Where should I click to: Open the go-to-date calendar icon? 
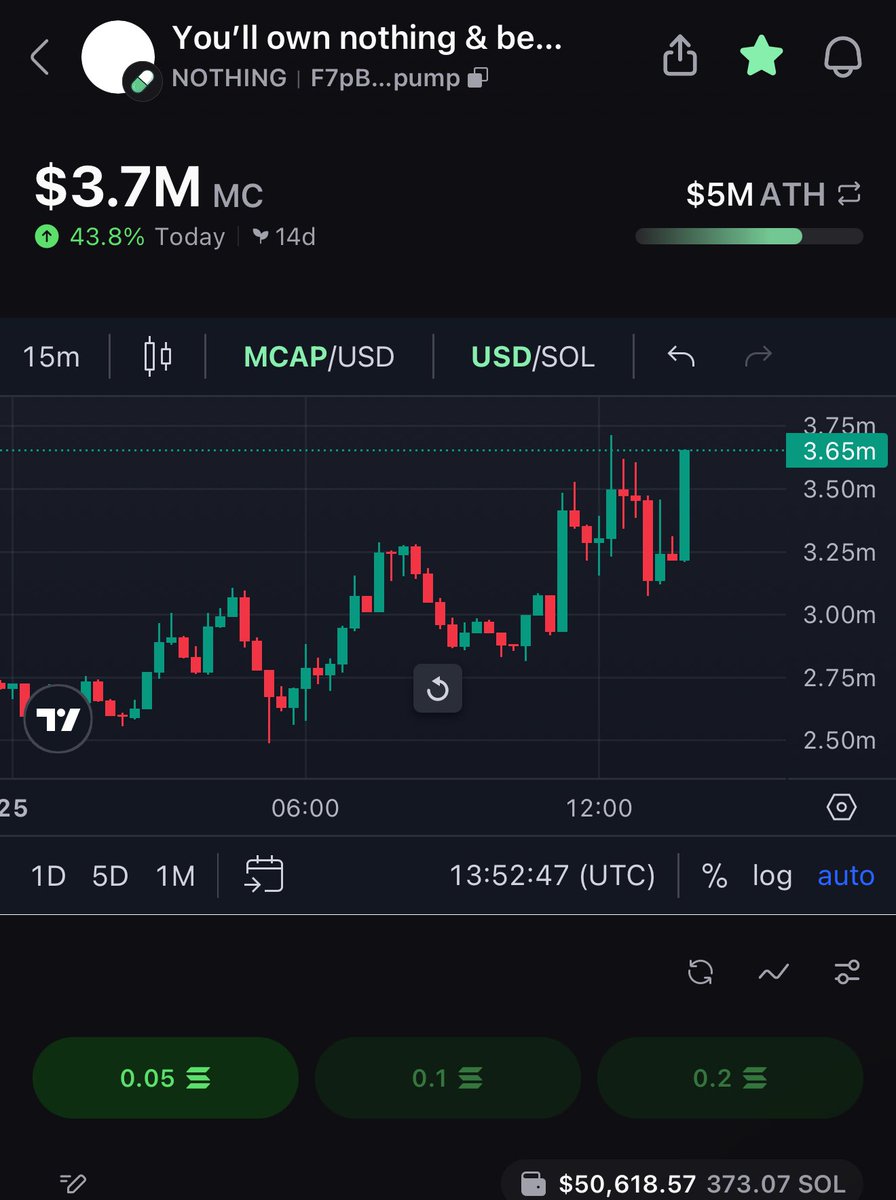264,875
